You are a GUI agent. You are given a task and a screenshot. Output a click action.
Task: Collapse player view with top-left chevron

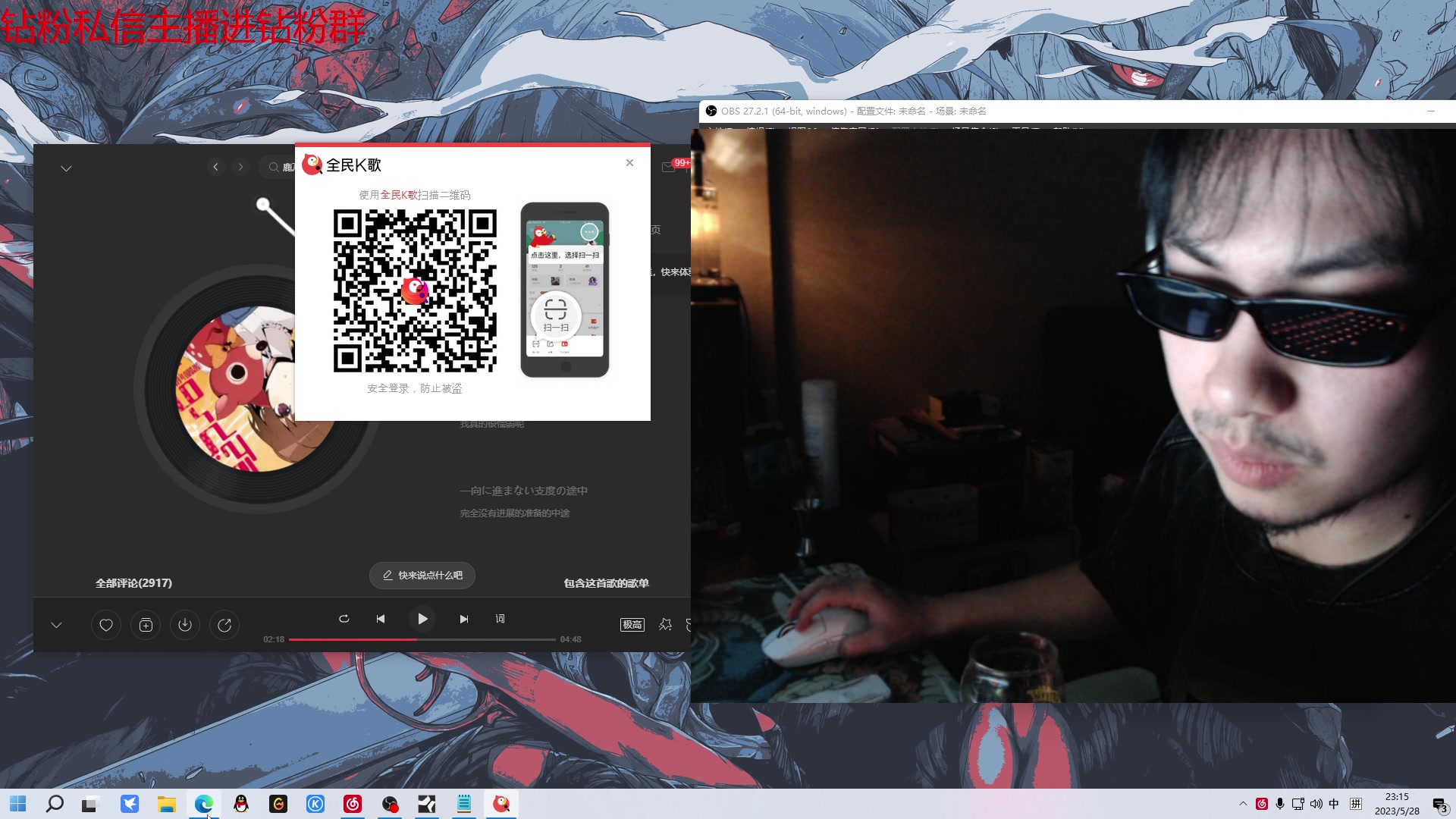[x=66, y=168]
